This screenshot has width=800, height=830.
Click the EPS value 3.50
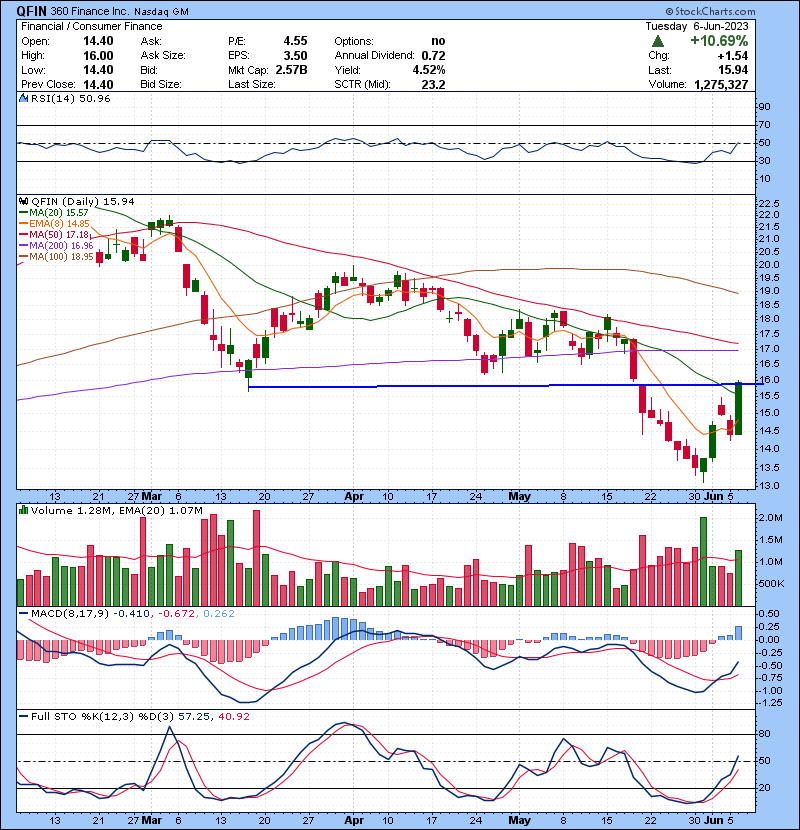295,56
